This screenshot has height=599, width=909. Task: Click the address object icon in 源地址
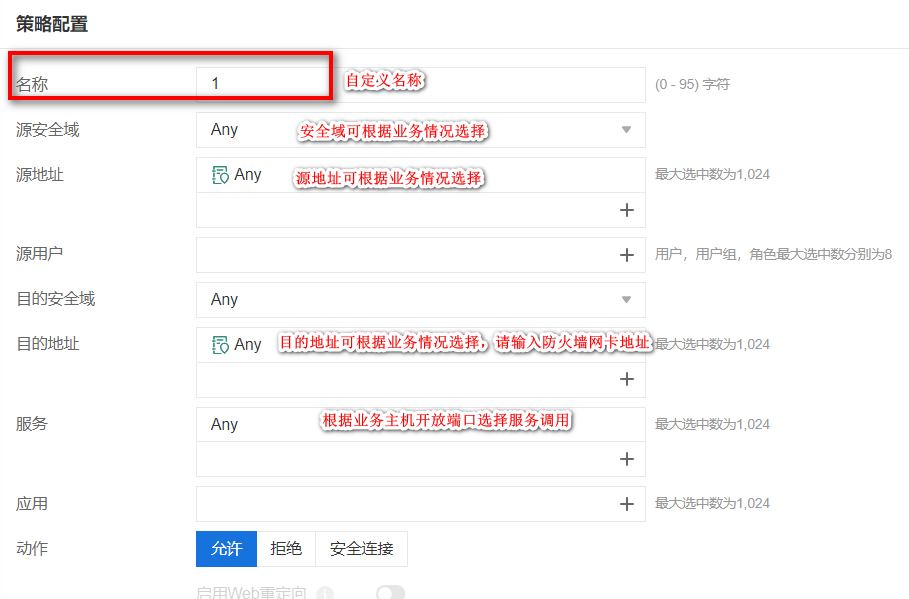point(220,175)
